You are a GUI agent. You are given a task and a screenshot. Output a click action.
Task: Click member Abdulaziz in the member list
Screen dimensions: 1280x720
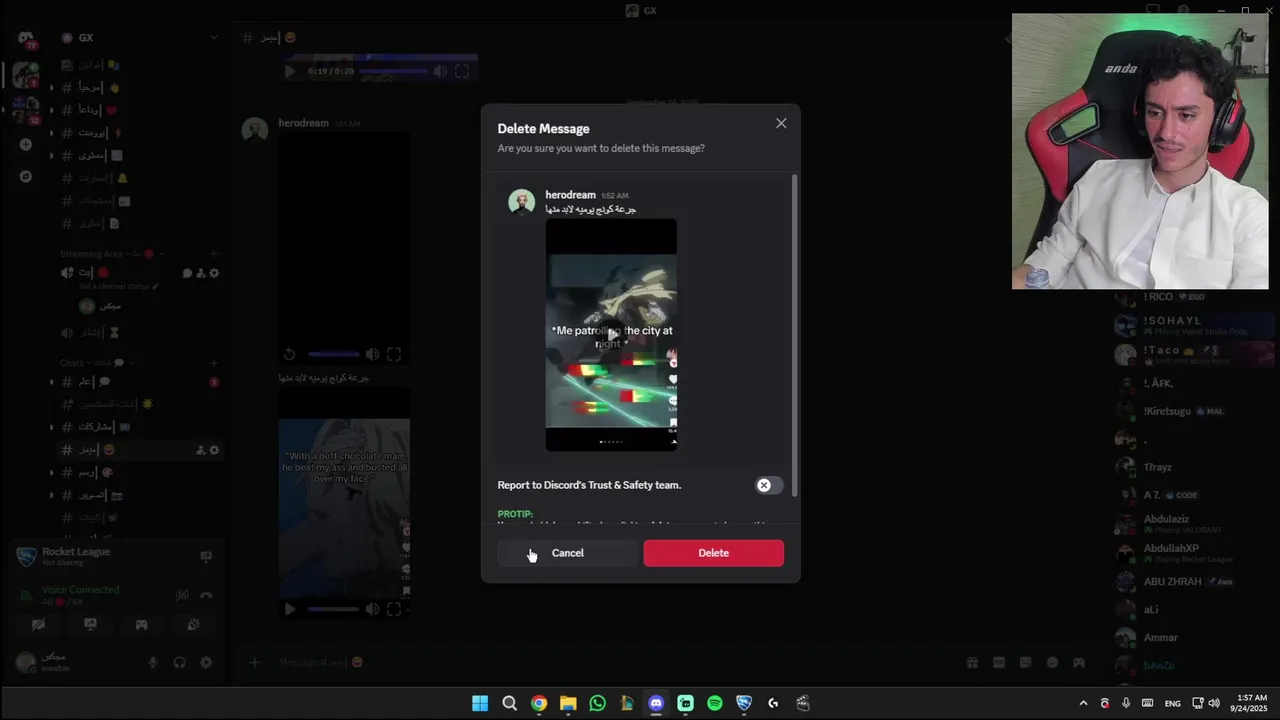[1195, 524]
